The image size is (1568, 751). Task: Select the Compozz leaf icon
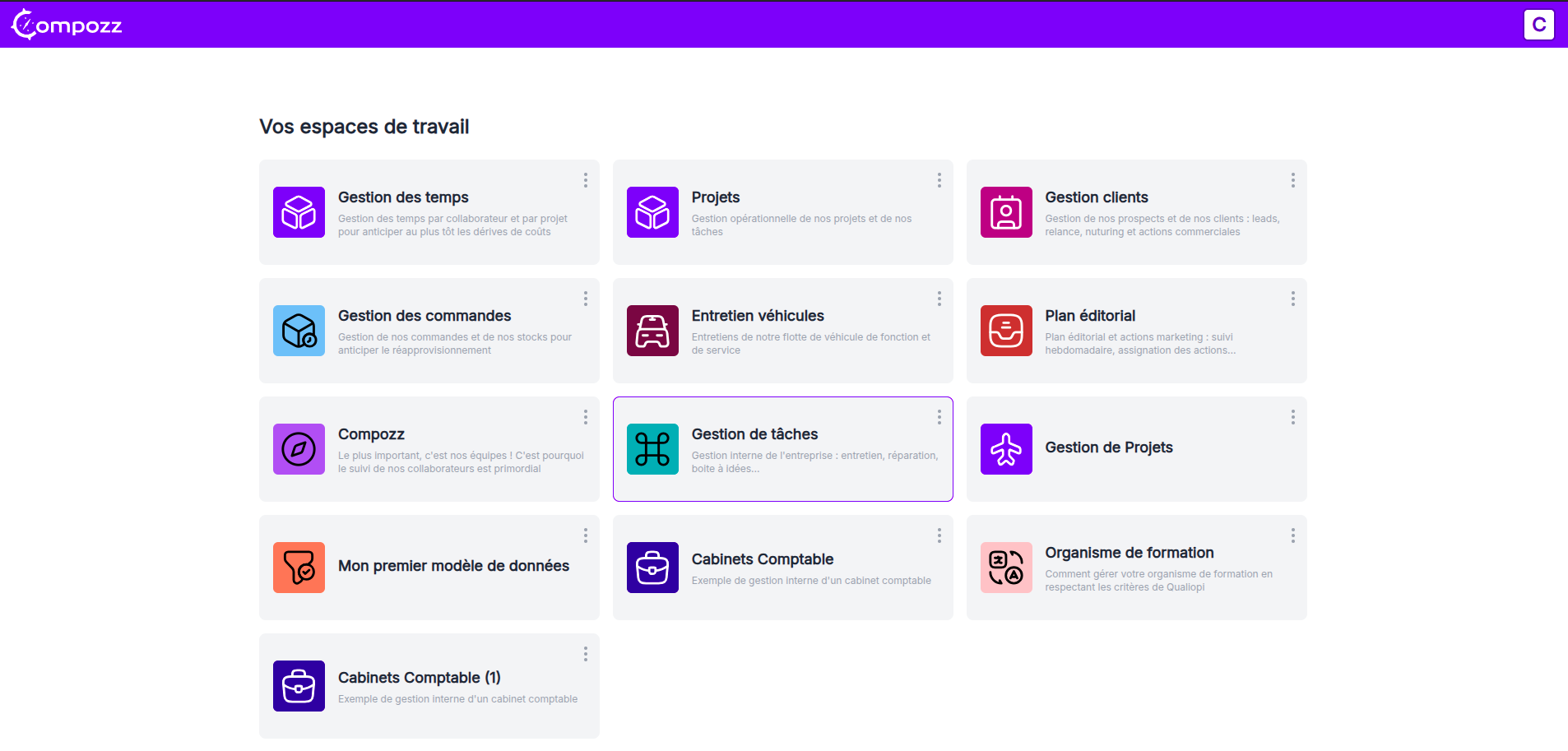pyautogui.click(x=298, y=449)
